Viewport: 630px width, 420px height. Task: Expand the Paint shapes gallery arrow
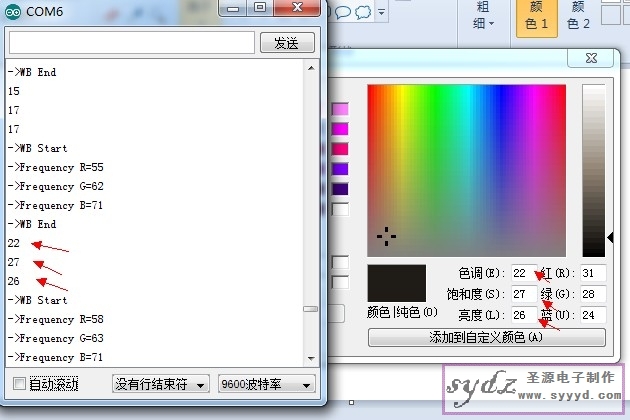click(381, 12)
